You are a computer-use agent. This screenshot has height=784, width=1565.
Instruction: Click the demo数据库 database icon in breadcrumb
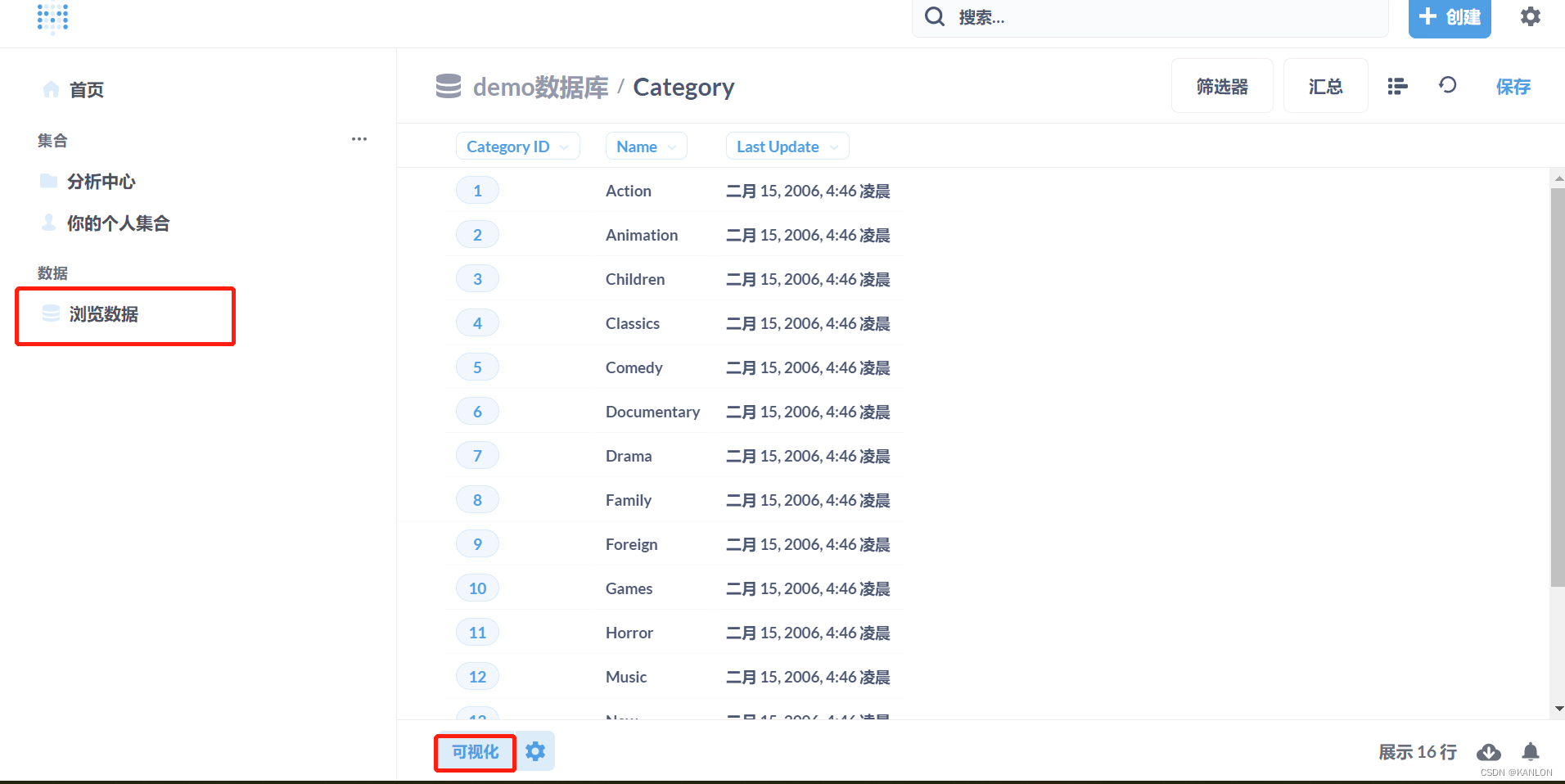(x=448, y=86)
